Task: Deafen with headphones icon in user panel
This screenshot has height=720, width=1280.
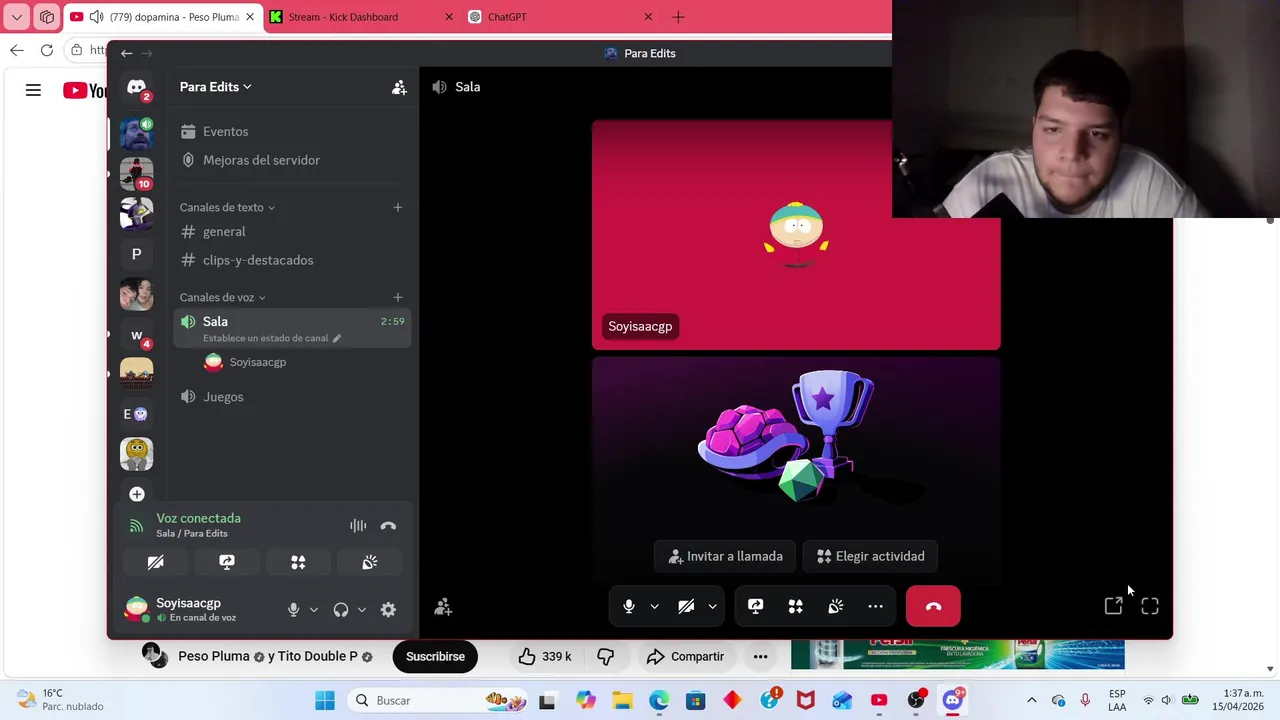Action: [341, 609]
